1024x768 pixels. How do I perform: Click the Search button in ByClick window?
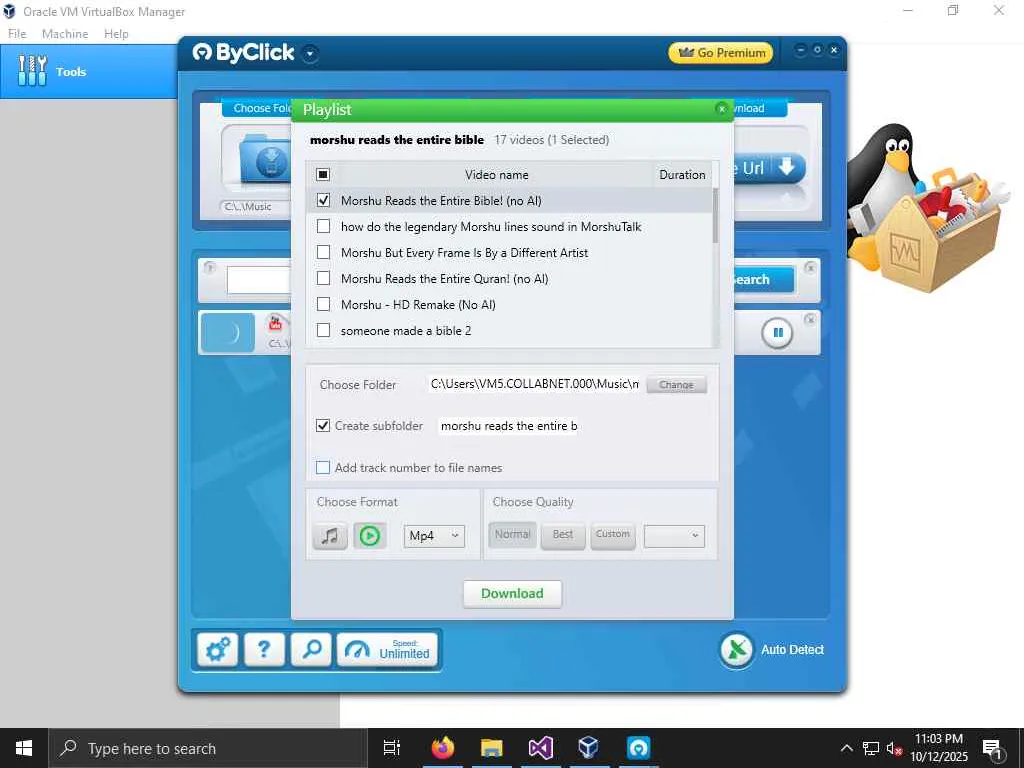pyautogui.click(x=763, y=280)
